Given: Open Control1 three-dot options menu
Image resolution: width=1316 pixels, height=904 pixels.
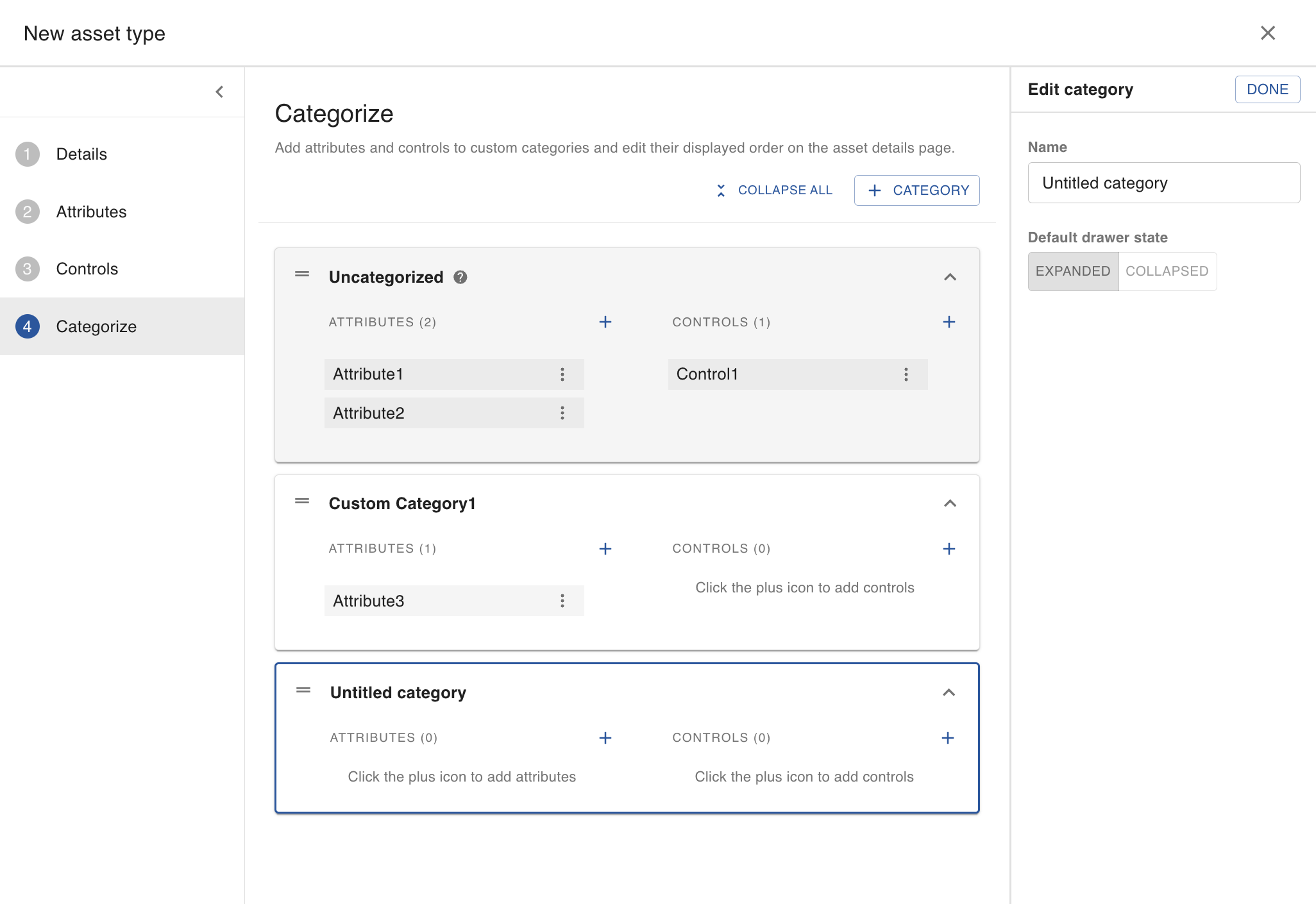Looking at the screenshot, I should pyautogui.click(x=906, y=374).
